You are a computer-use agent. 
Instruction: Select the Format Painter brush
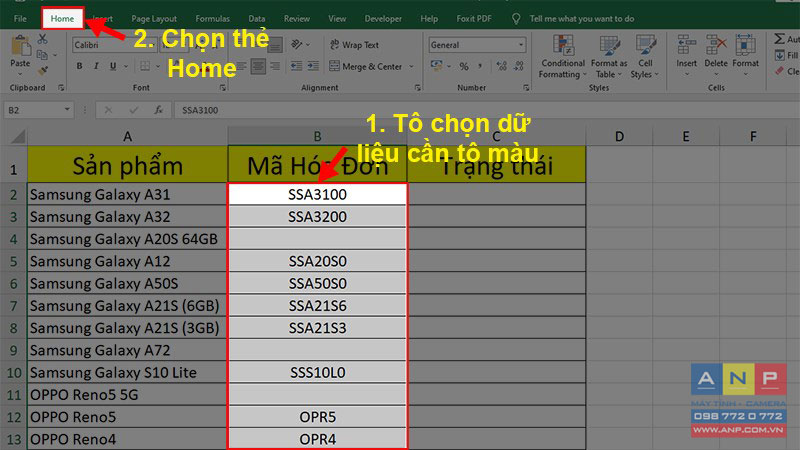43,70
